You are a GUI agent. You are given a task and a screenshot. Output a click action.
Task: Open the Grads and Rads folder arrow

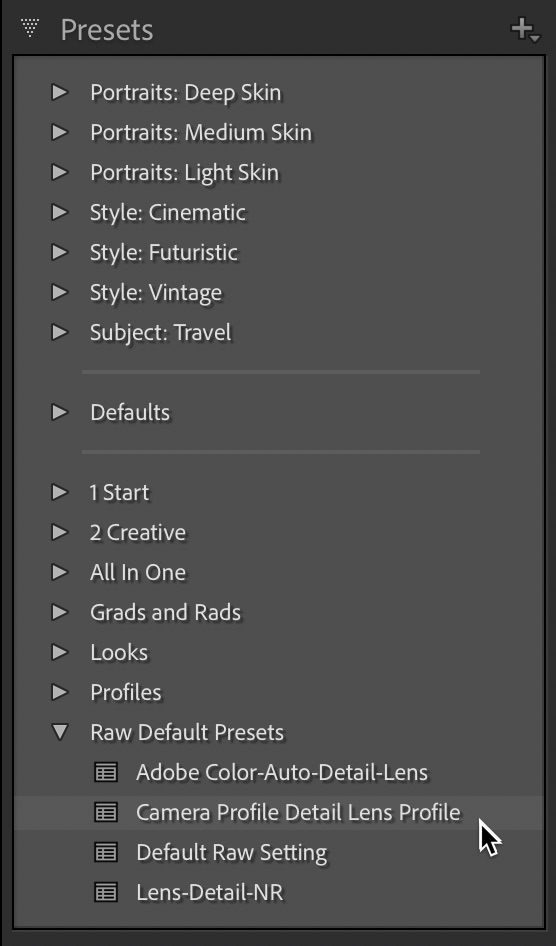tap(60, 612)
